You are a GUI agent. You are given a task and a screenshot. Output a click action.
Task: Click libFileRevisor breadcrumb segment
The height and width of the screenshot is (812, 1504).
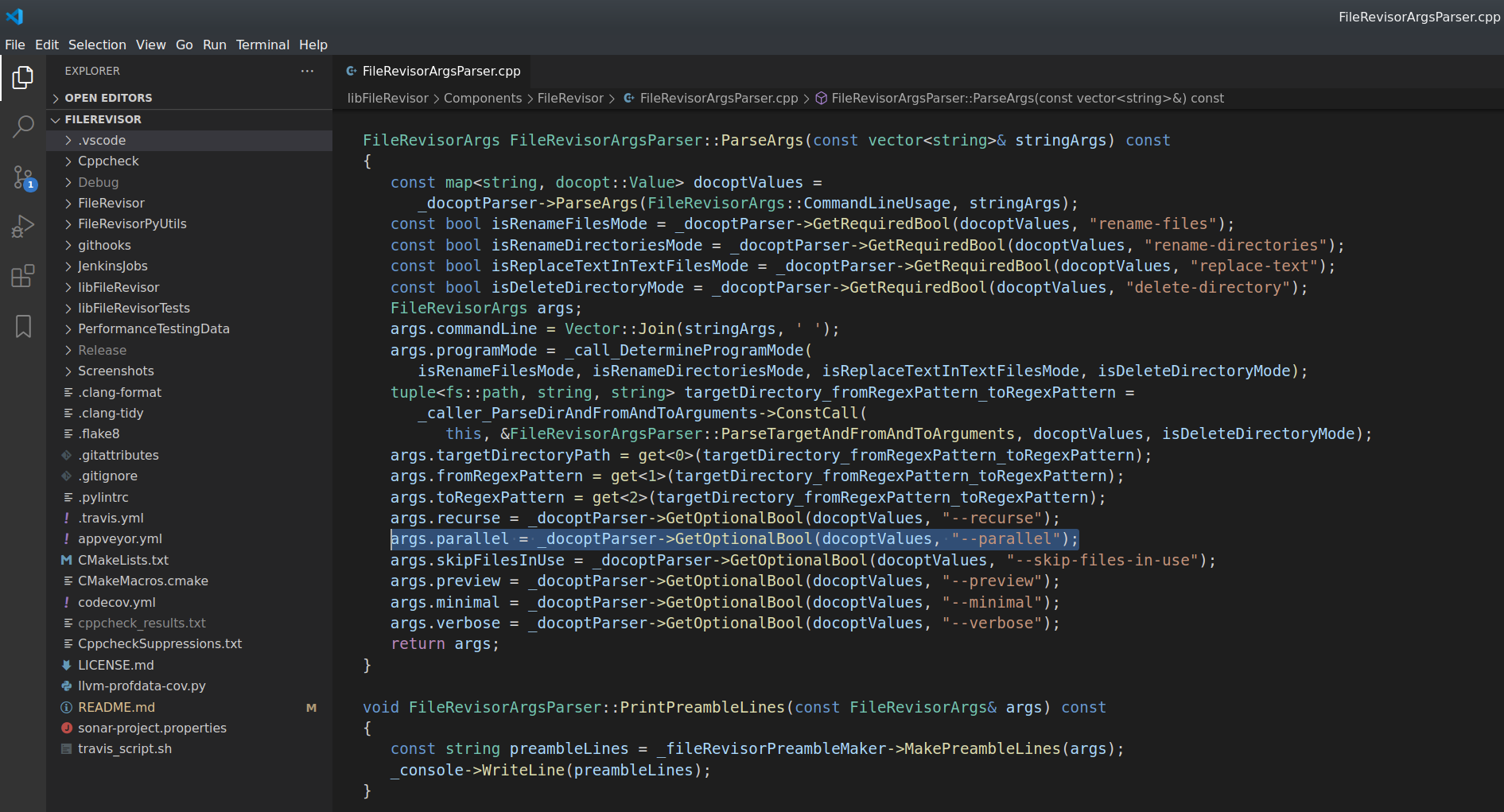click(x=388, y=98)
